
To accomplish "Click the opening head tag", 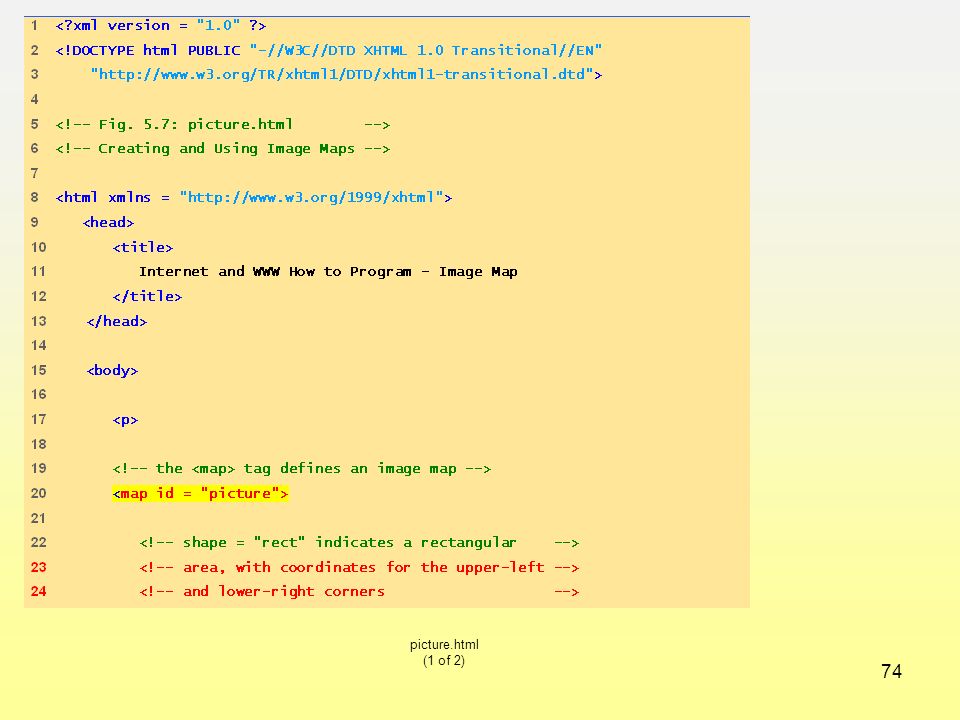I will [108, 222].
